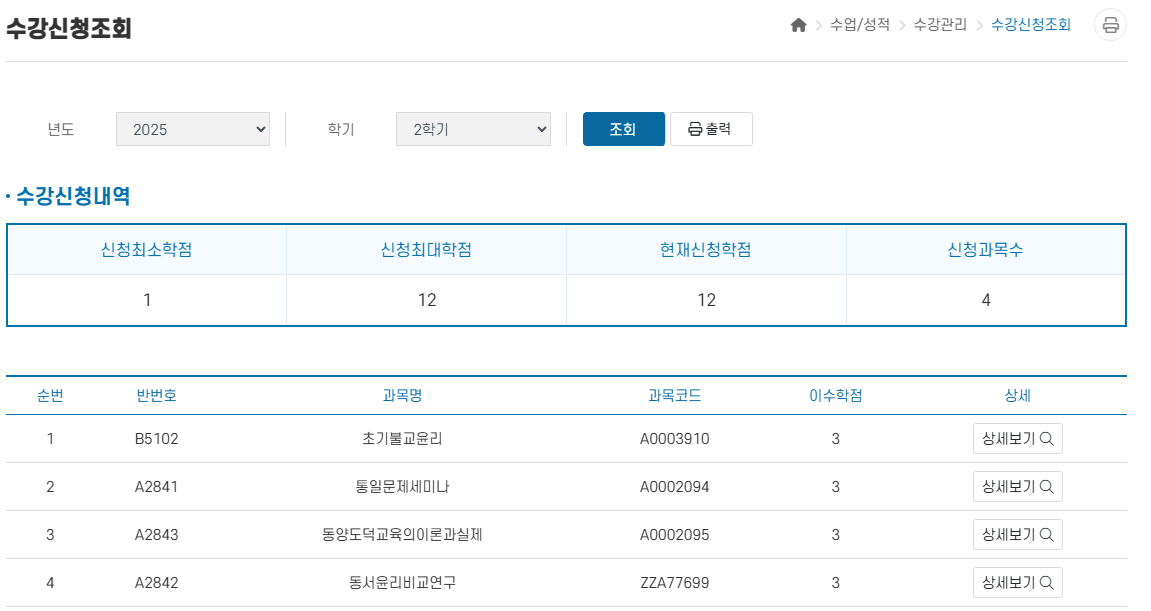Click the 현재신청학점 value showing 12
The width and height of the screenshot is (1151, 611).
pos(707,299)
